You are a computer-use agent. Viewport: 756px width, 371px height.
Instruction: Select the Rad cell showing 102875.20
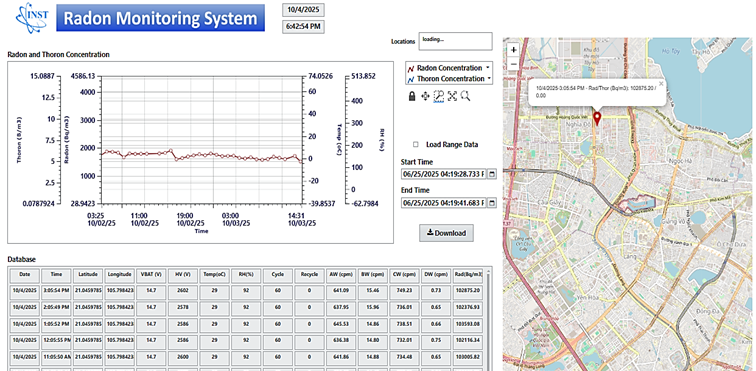coord(467,291)
